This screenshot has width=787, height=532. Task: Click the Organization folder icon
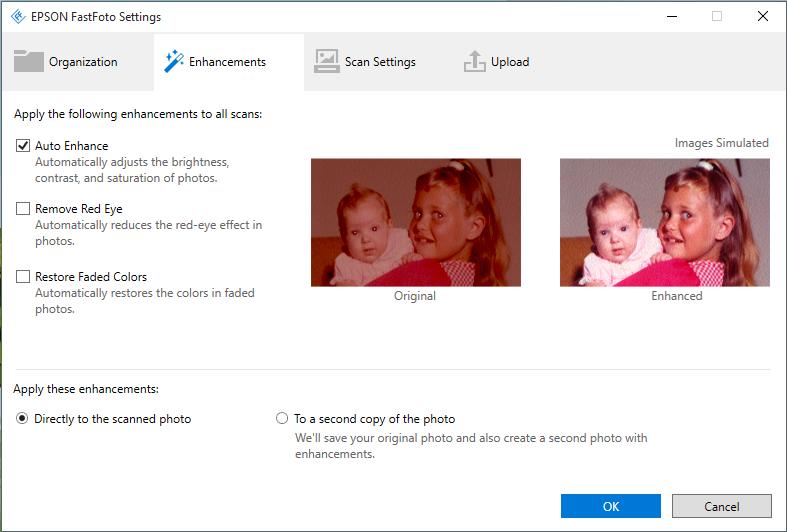pos(29,61)
